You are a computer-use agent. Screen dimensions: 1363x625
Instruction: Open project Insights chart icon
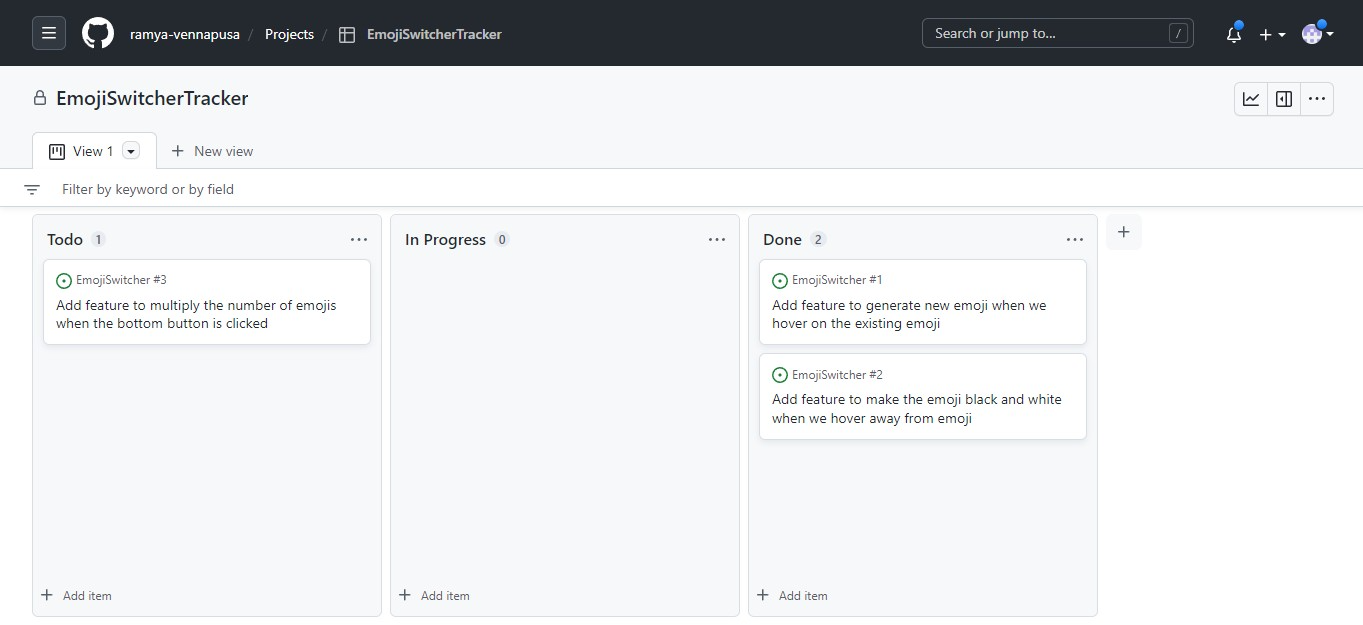1251,99
